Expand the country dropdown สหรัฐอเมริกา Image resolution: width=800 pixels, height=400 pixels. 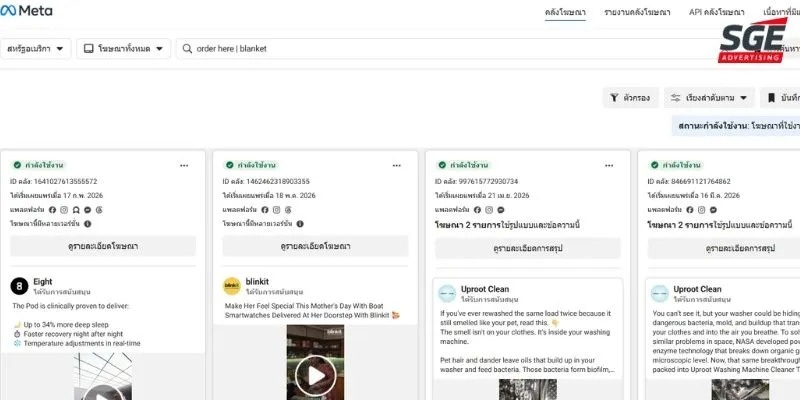(x=35, y=48)
